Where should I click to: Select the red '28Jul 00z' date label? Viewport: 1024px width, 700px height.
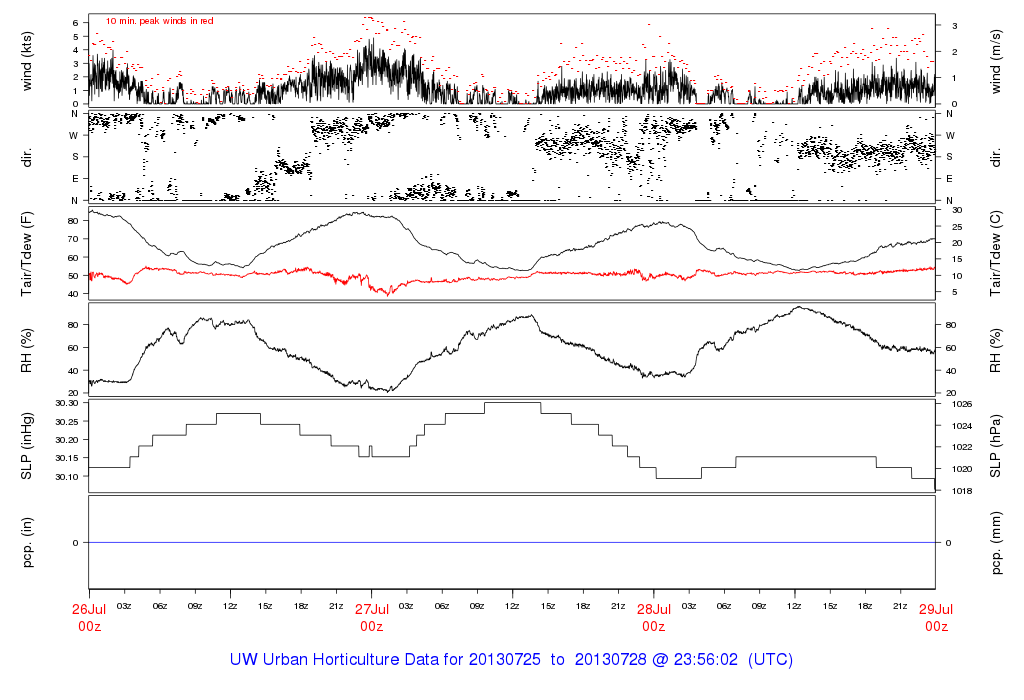tap(654, 618)
